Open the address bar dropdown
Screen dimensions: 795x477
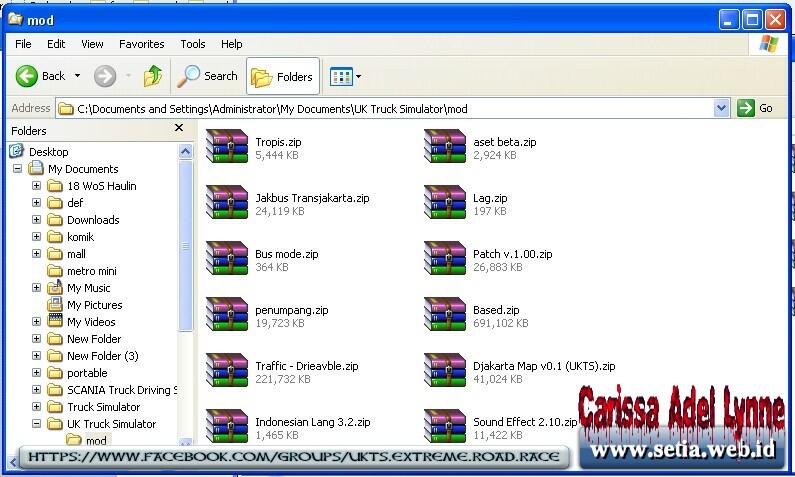[721, 108]
